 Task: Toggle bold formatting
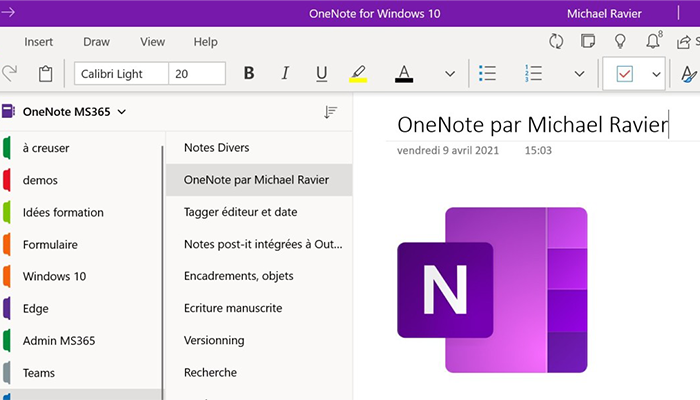point(249,73)
